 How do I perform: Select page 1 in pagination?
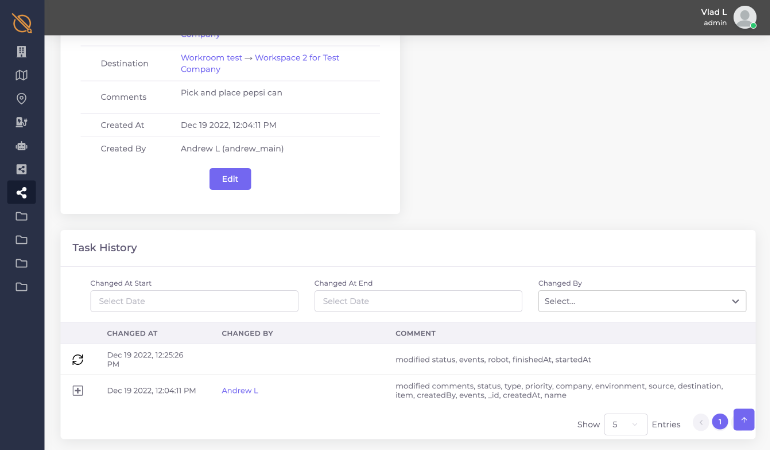pyautogui.click(x=719, y=422)
